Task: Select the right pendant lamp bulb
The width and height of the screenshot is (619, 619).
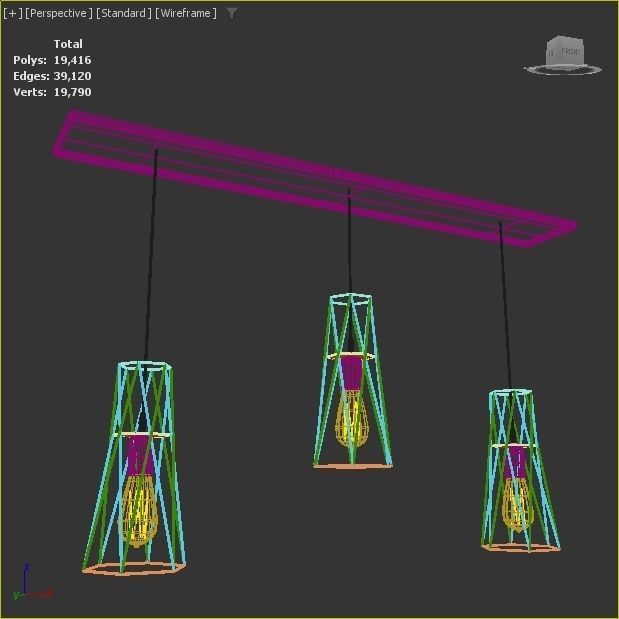Action: 517,505
